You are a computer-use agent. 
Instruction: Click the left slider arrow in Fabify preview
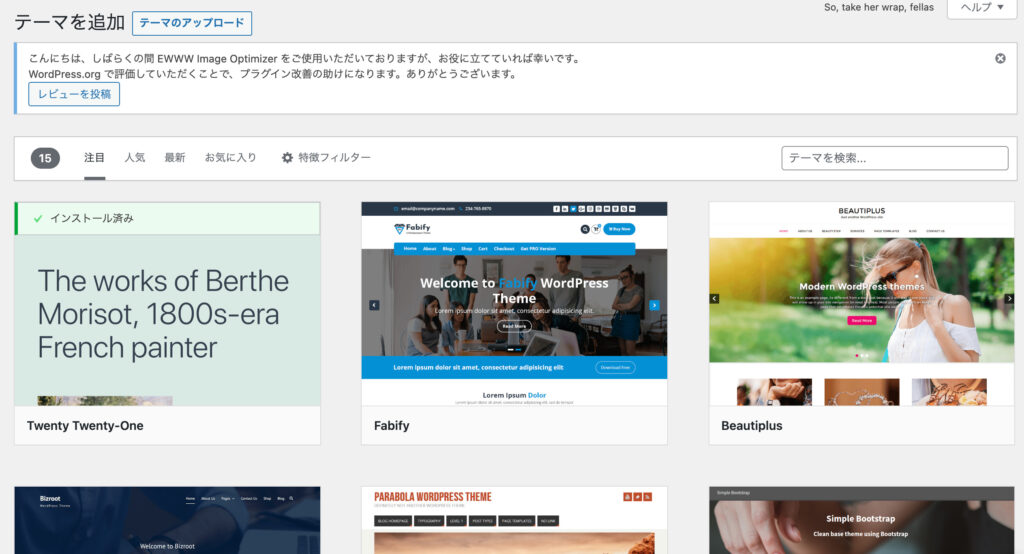374,305
